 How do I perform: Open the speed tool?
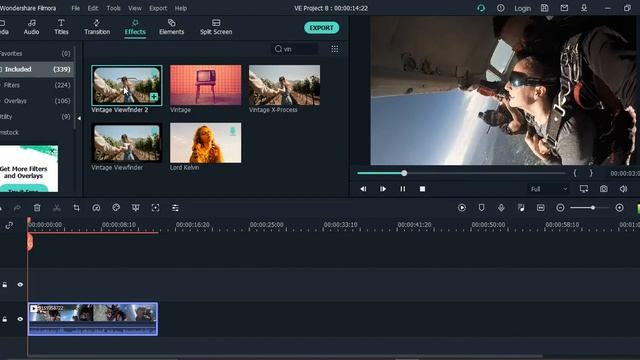[x=96, y=208]
